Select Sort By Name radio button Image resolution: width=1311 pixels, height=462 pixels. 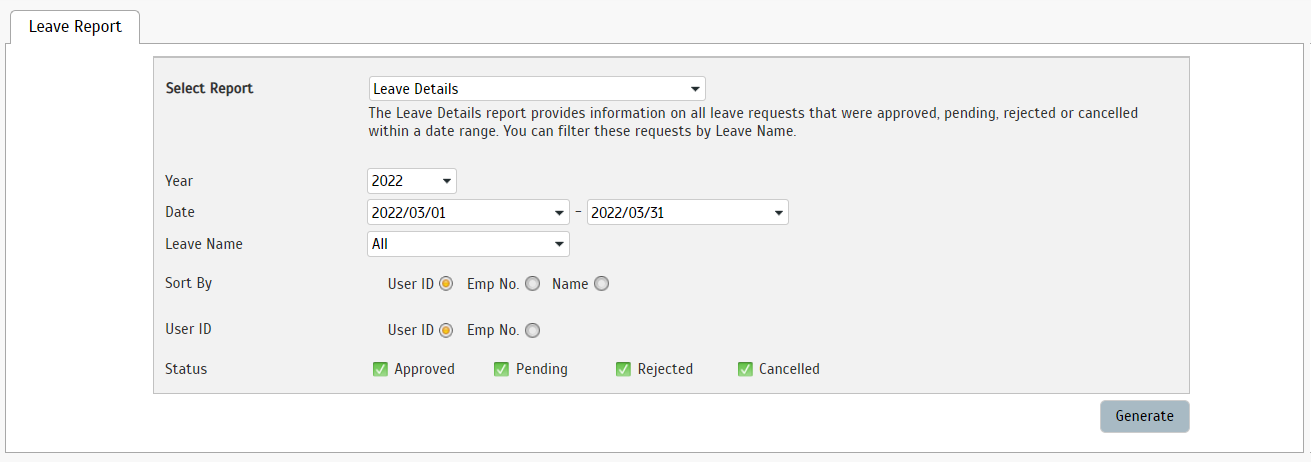click(x=601, y=283)
